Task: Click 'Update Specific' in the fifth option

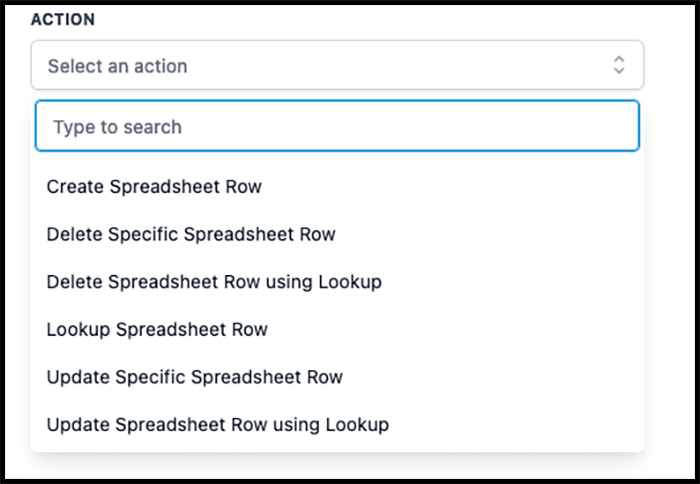Action: point(116,377)
